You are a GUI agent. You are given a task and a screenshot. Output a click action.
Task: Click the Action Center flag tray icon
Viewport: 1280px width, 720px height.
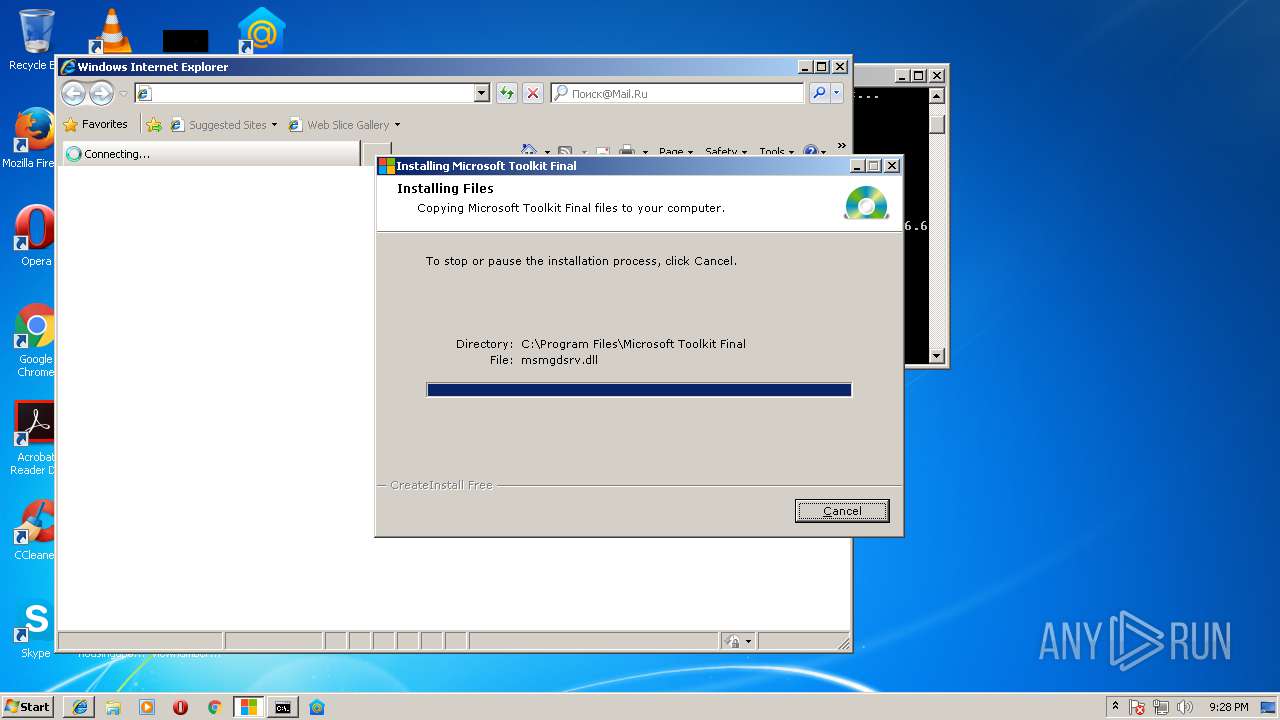1138,707
